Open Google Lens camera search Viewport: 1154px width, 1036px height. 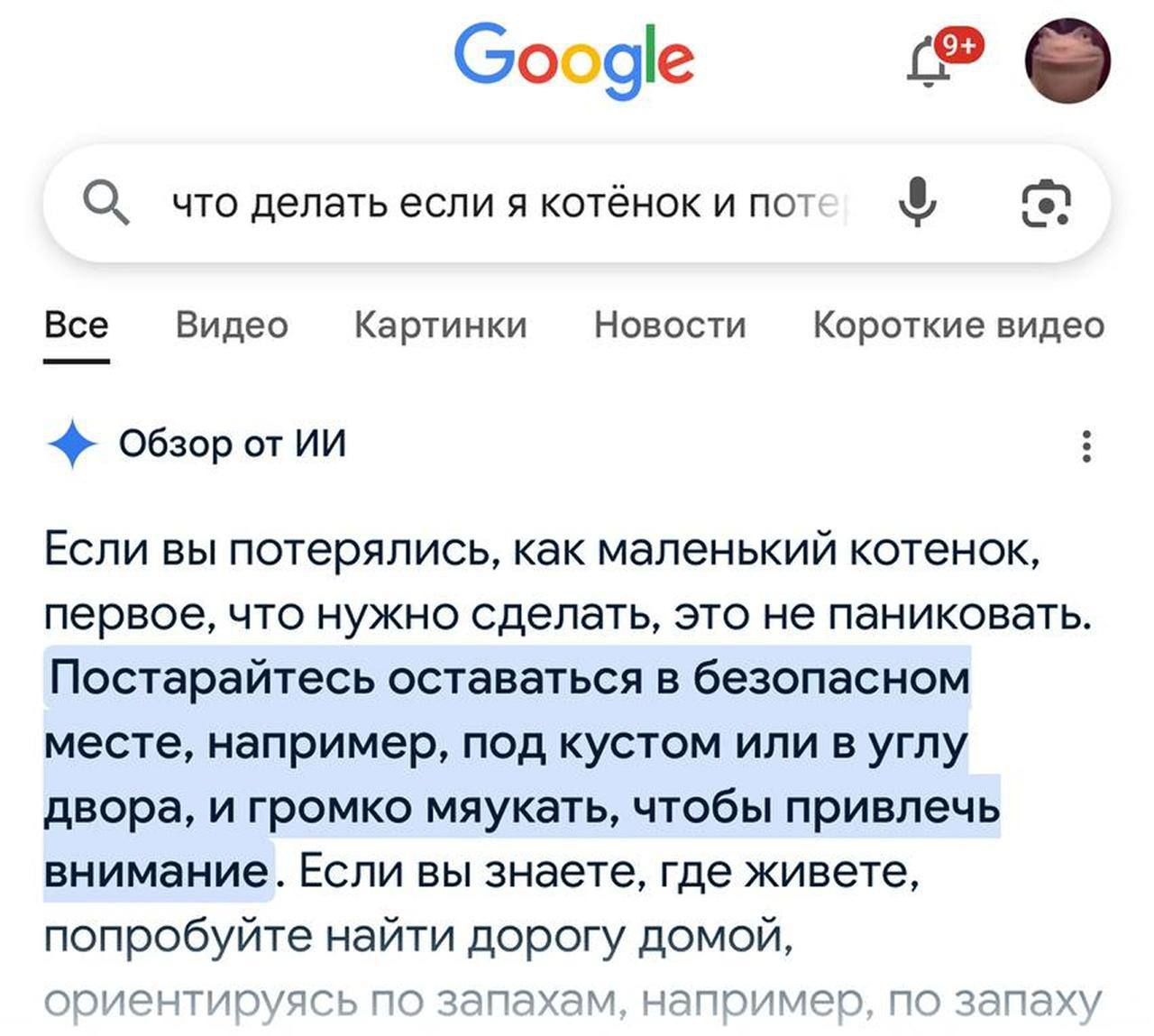(x=1046, y=203)
